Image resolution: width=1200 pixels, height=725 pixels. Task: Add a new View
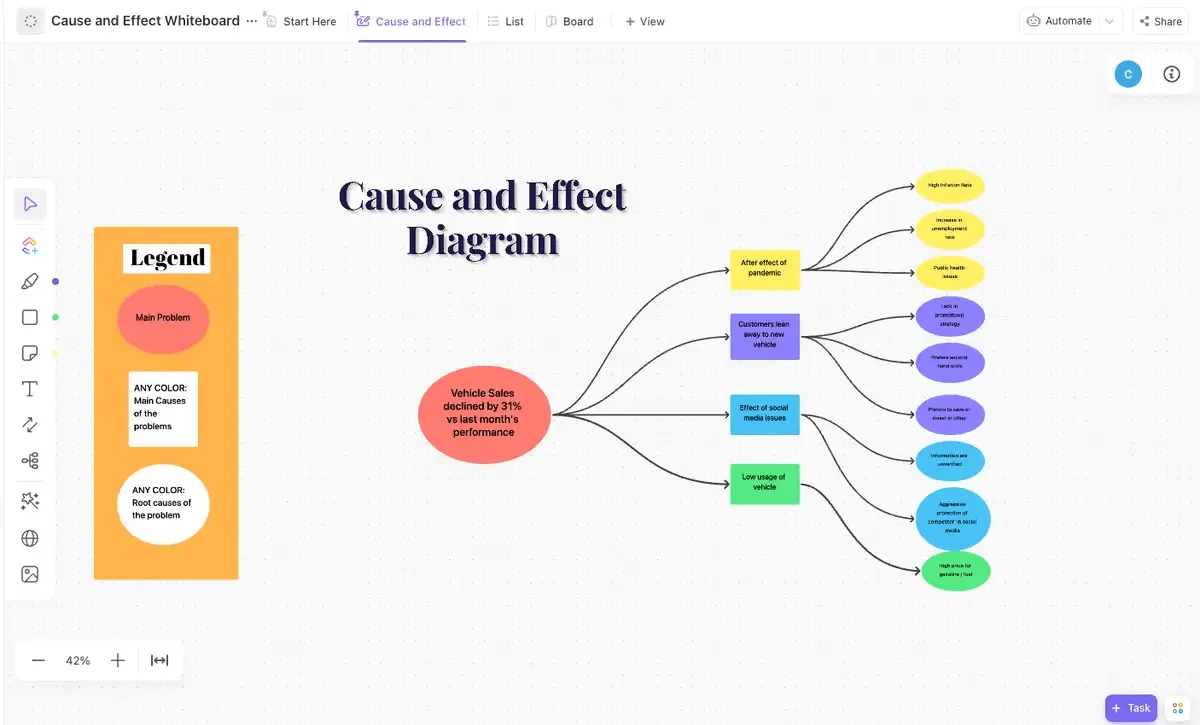tap(645, 21)
